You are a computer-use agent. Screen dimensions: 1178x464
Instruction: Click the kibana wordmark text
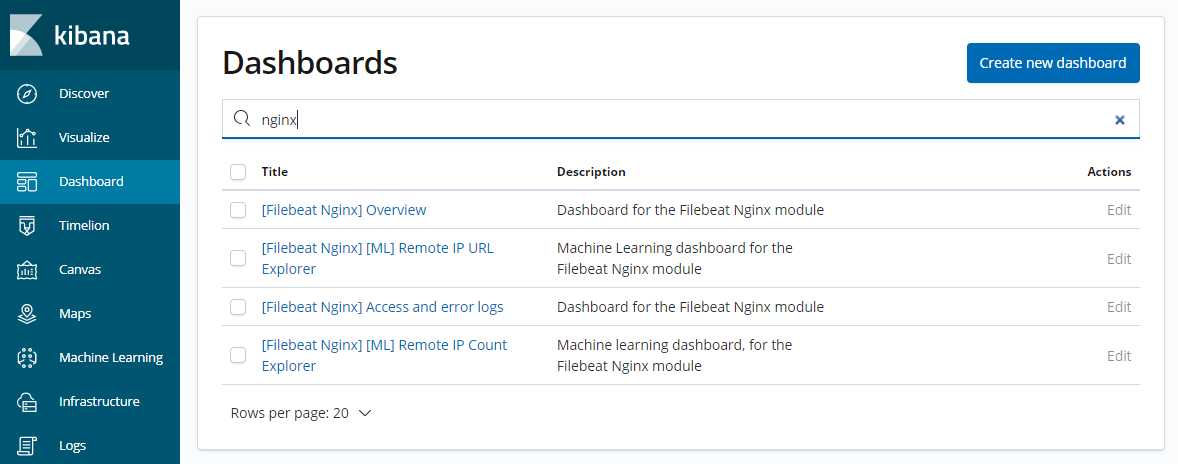[92, 35]
